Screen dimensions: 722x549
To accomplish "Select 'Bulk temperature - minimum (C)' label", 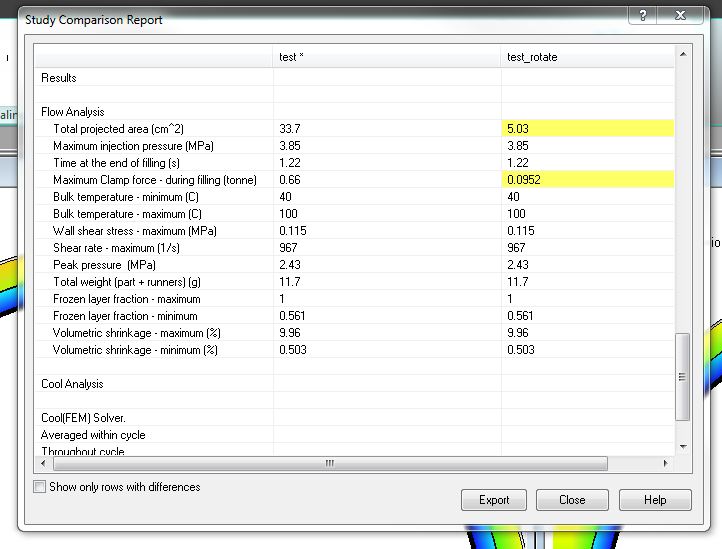I will coord(126,197).
